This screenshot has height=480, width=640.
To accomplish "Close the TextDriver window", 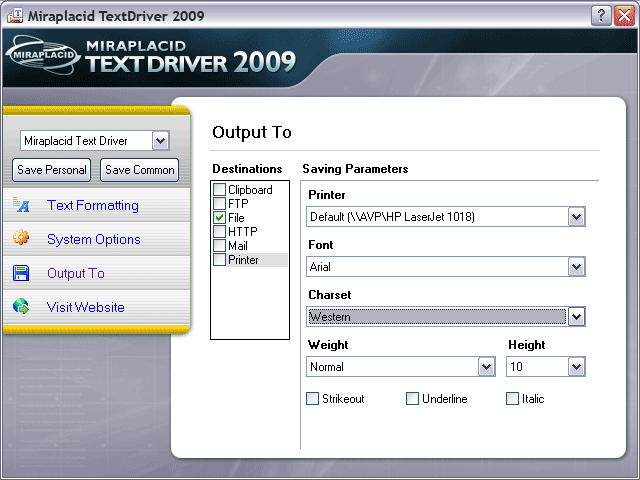I will [624, 16].
